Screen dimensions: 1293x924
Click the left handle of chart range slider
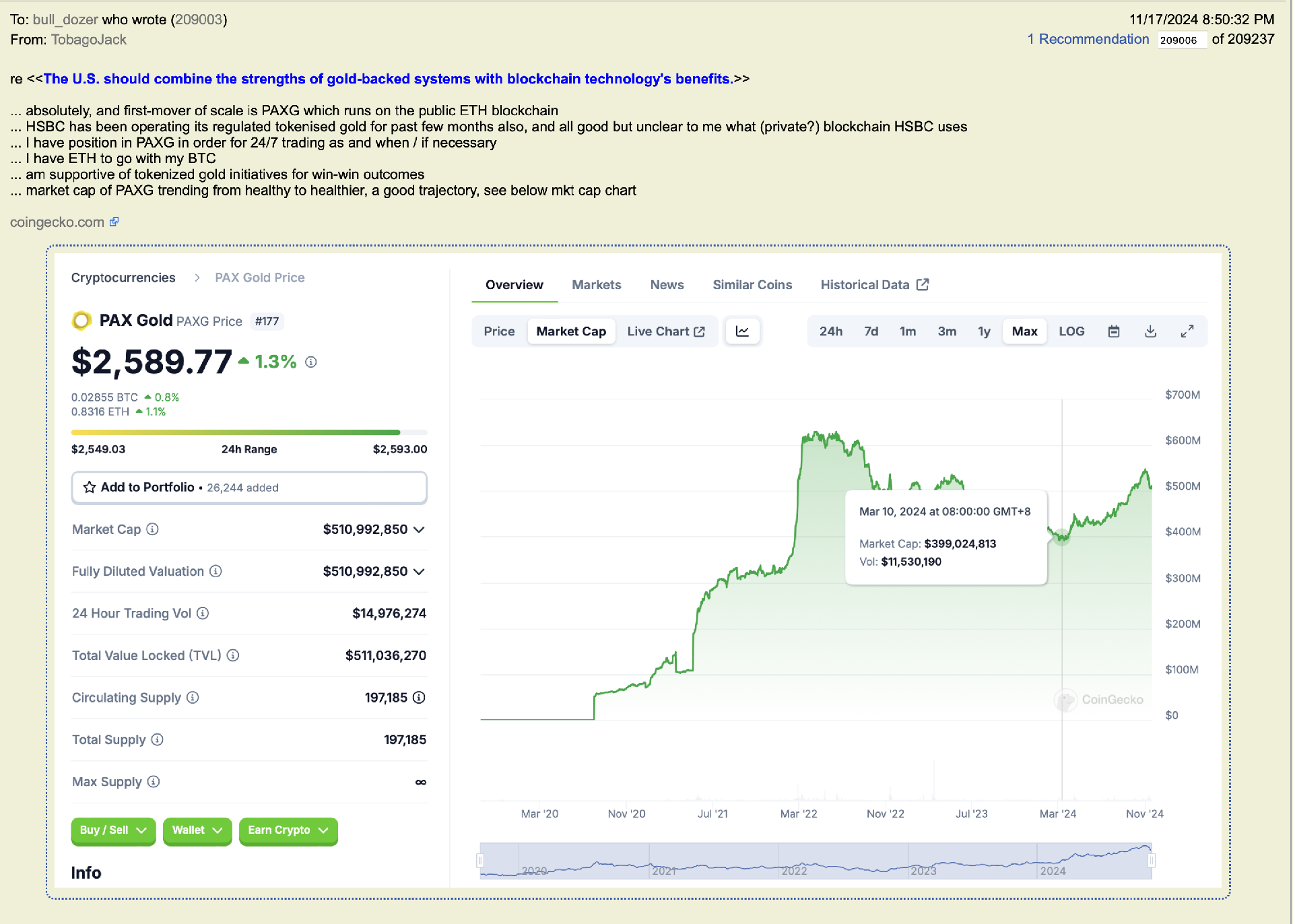pos(480,860)
